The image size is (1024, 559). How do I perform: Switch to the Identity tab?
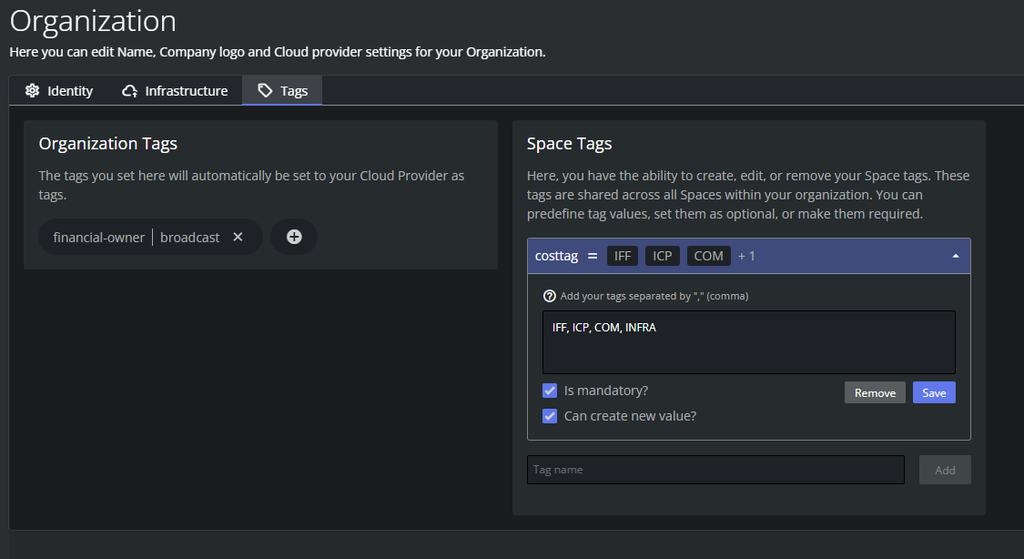pos(59,91)
